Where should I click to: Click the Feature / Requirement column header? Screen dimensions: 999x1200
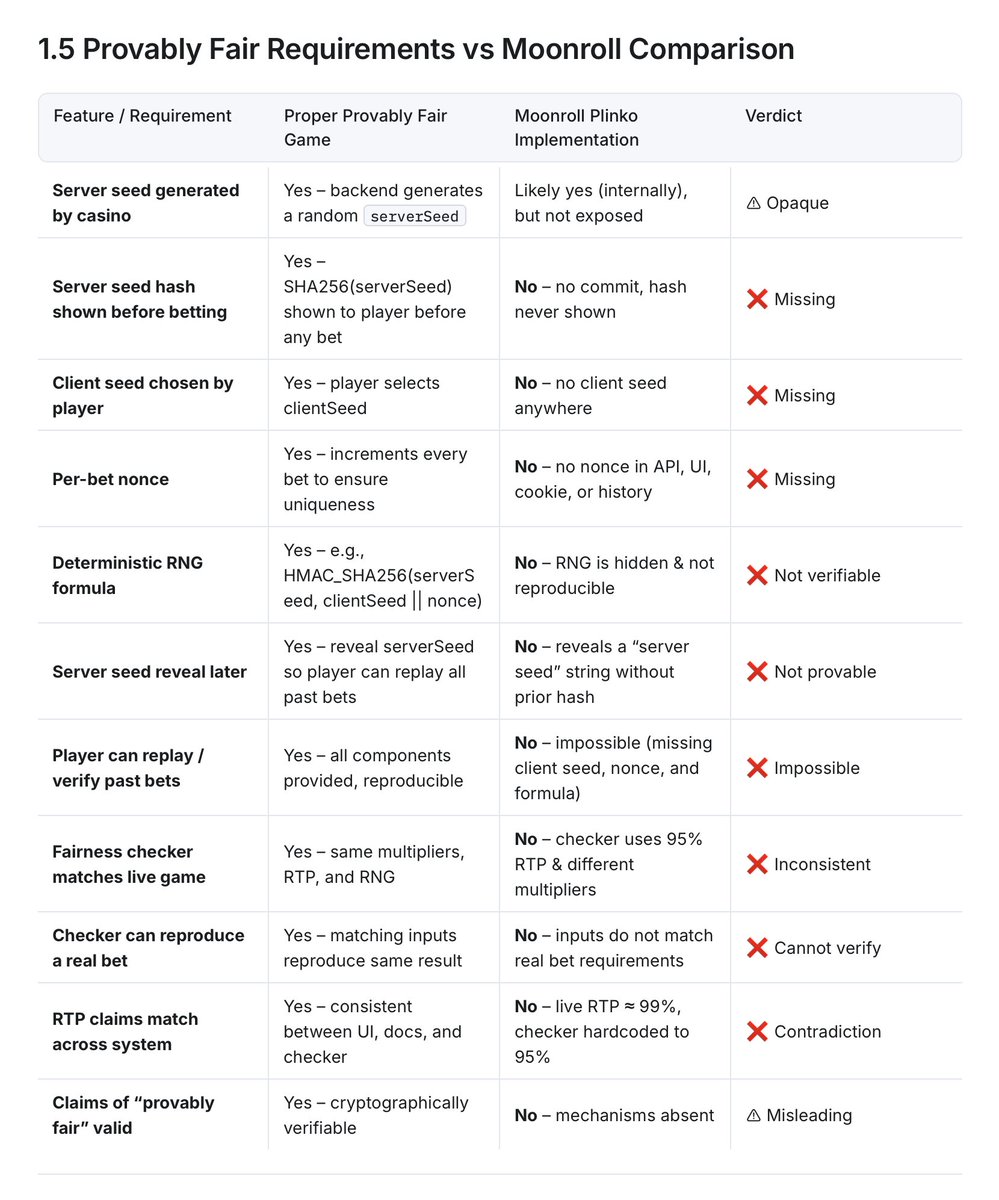(x=142, y=116)
